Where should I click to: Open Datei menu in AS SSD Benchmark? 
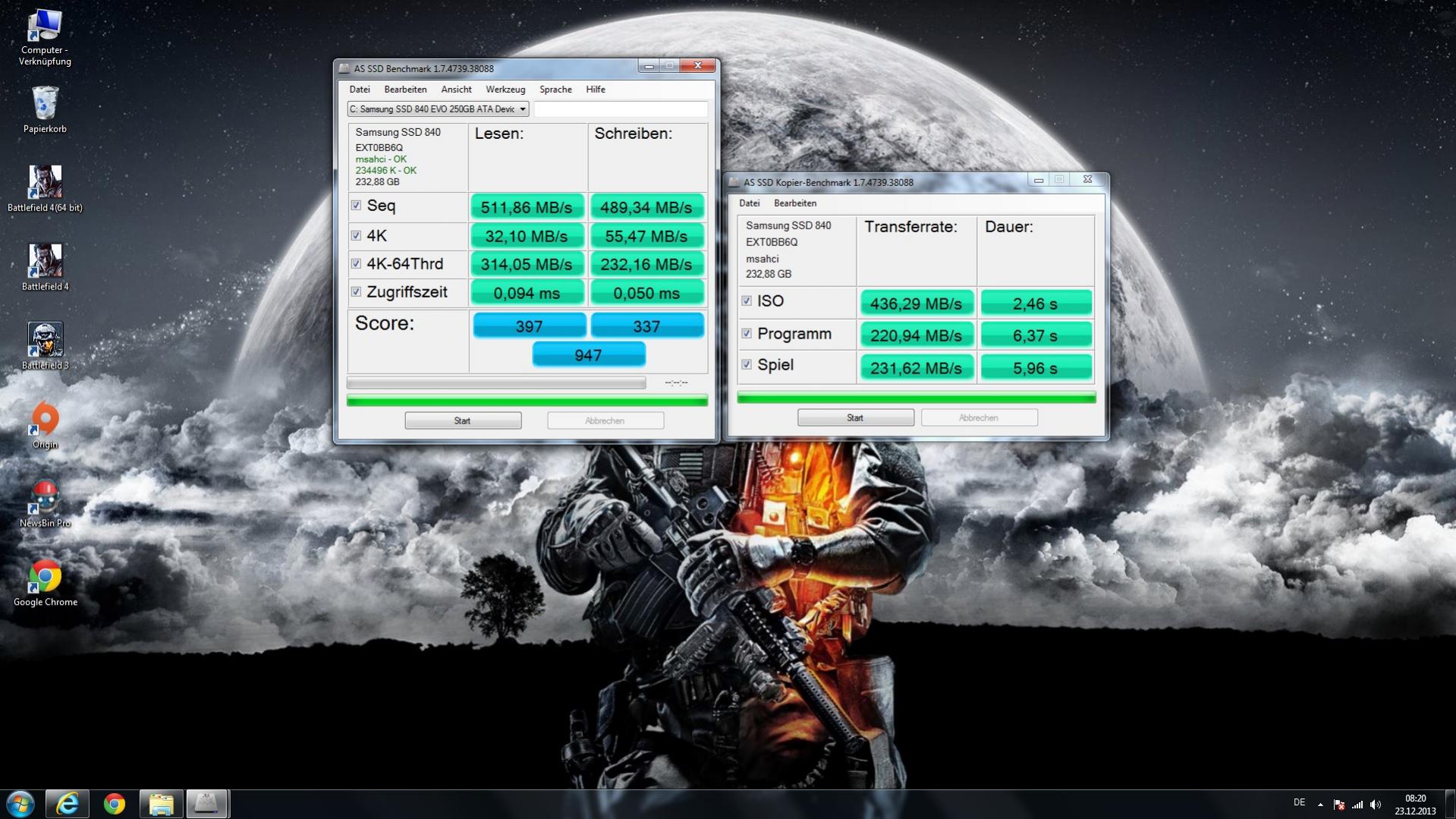tap(360, 90)
